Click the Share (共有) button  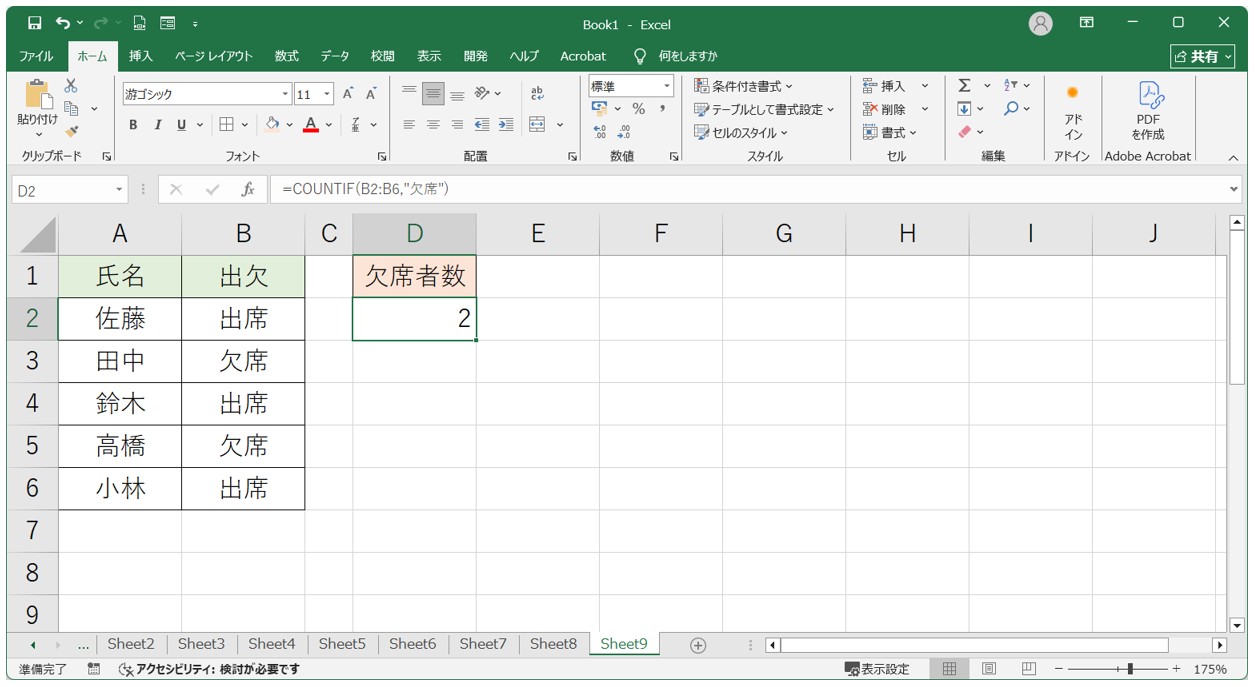(x=1205, y=56)
